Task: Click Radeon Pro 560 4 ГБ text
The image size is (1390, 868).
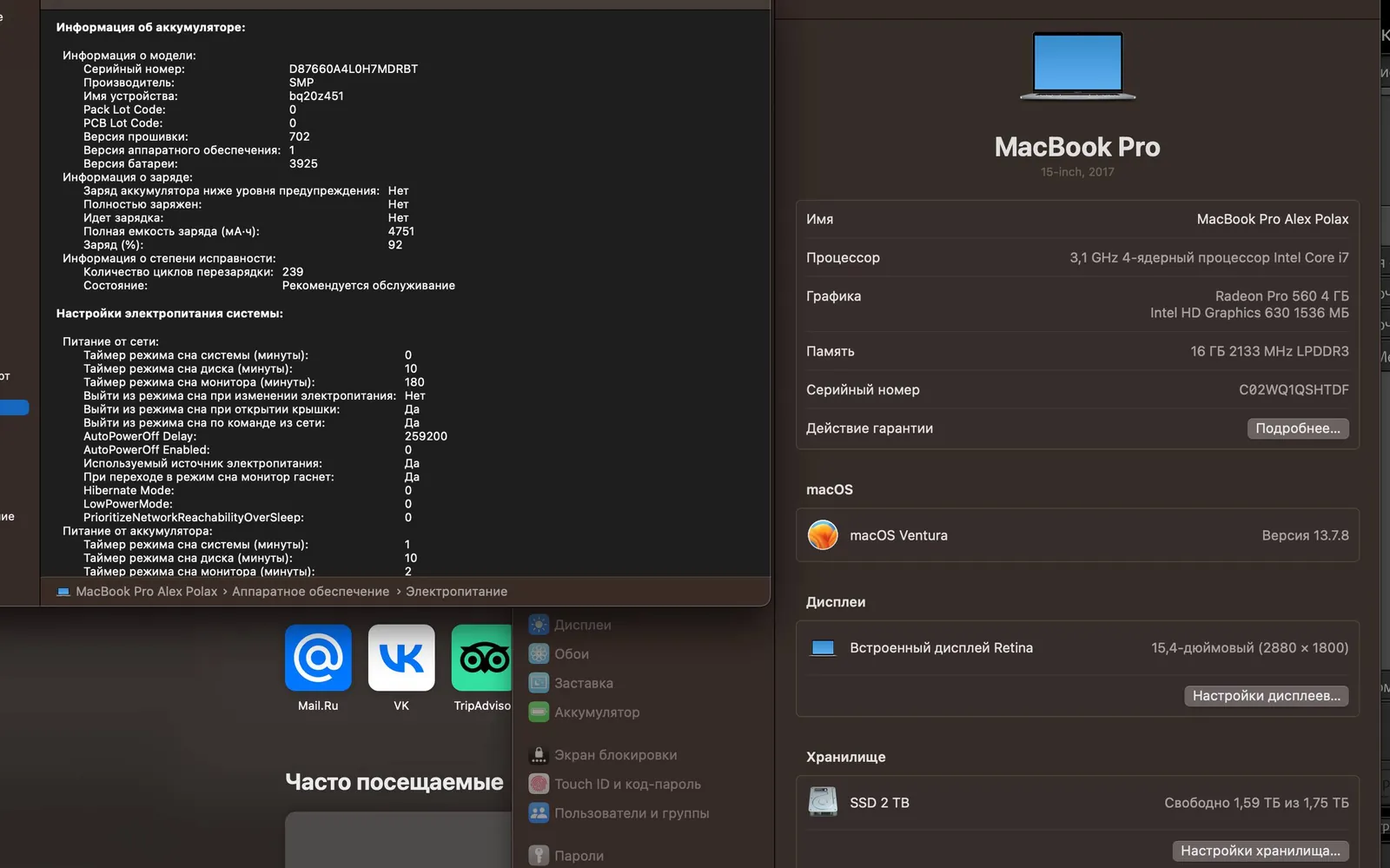Action: 1282,296
